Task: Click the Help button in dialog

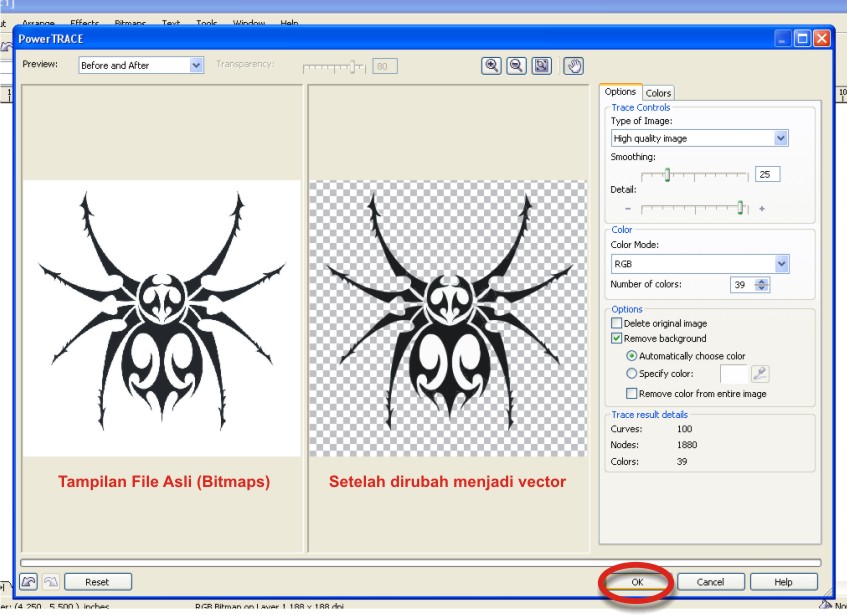Action: point(783,582)
